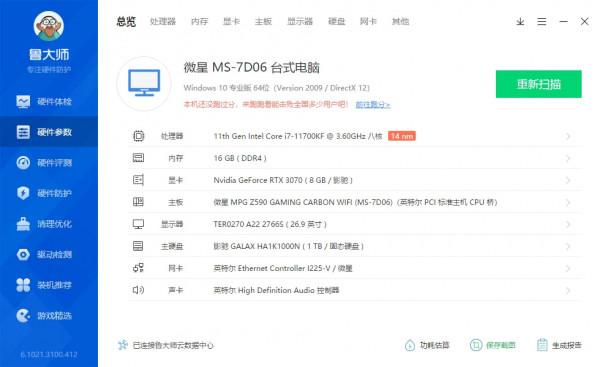
Task: Open 装机推荐 recommended software section
Action: tap(49, 285)
